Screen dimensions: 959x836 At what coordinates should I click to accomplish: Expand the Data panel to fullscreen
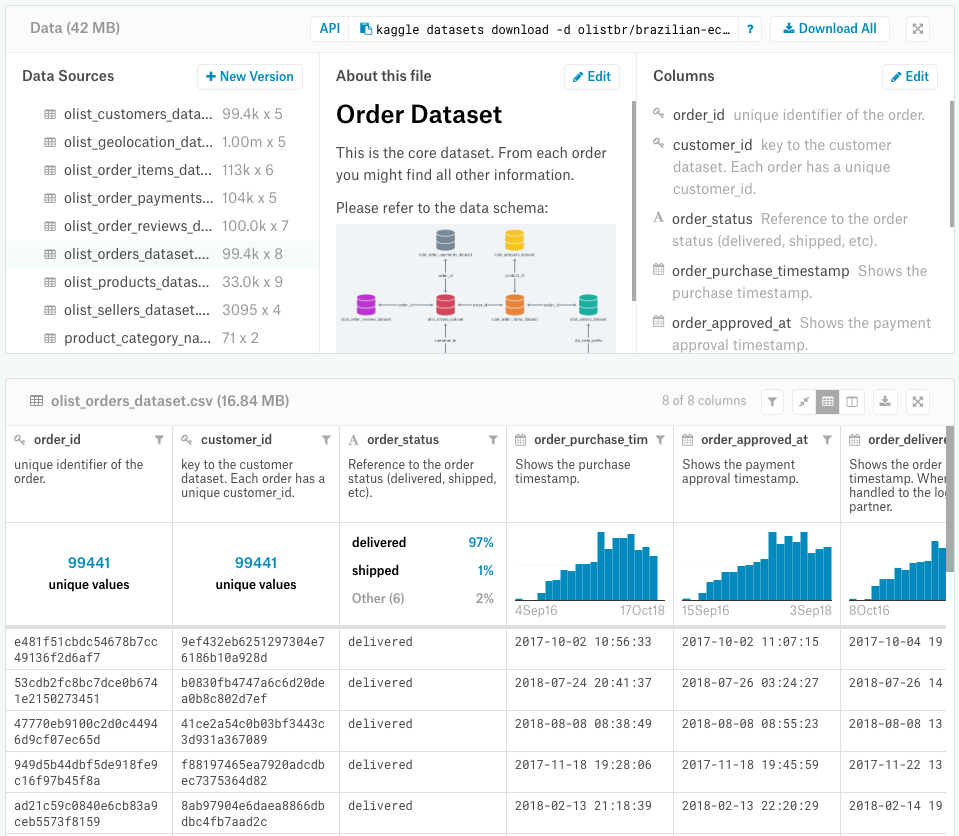(918, 29)
